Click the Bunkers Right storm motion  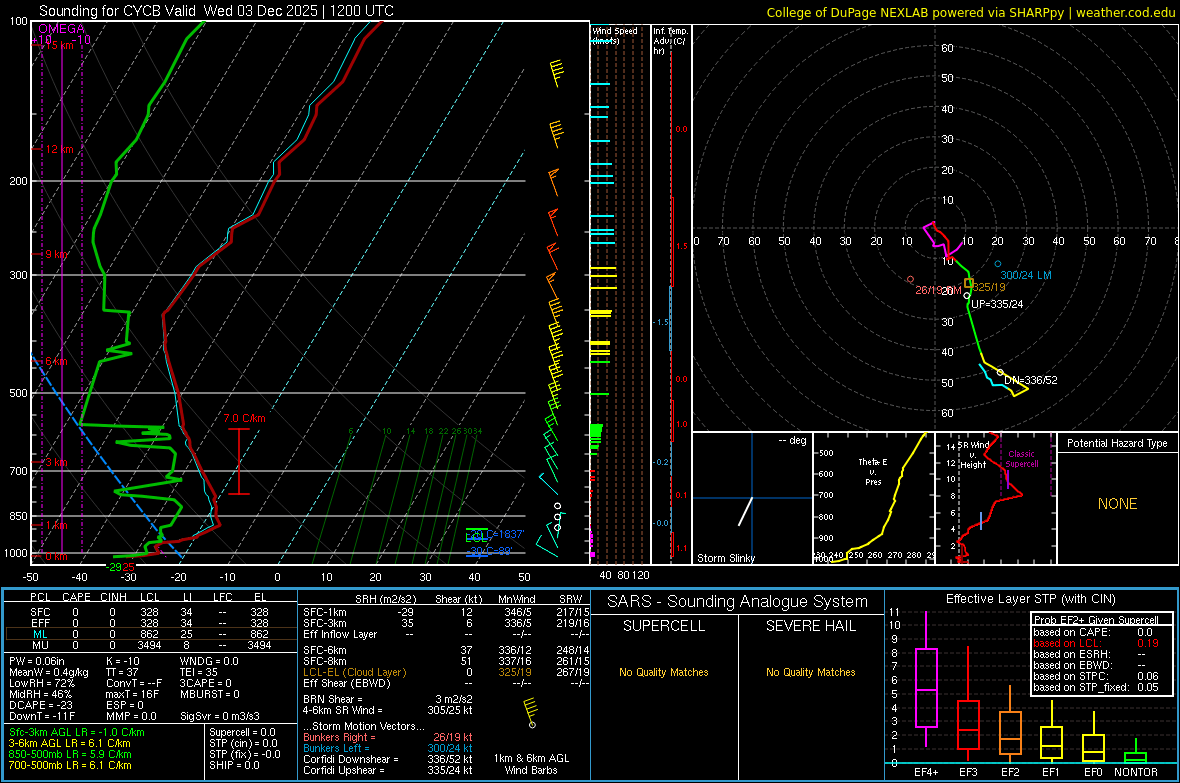[388, 737]
